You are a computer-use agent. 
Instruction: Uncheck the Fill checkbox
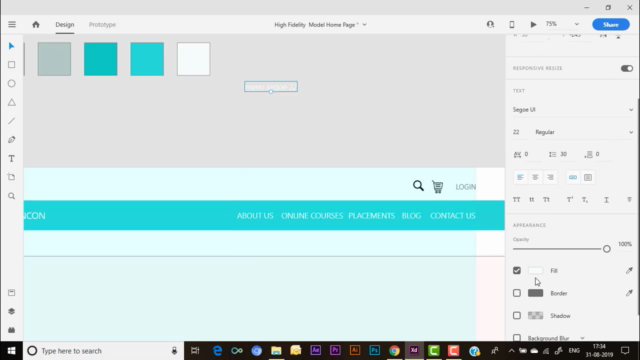517,270
